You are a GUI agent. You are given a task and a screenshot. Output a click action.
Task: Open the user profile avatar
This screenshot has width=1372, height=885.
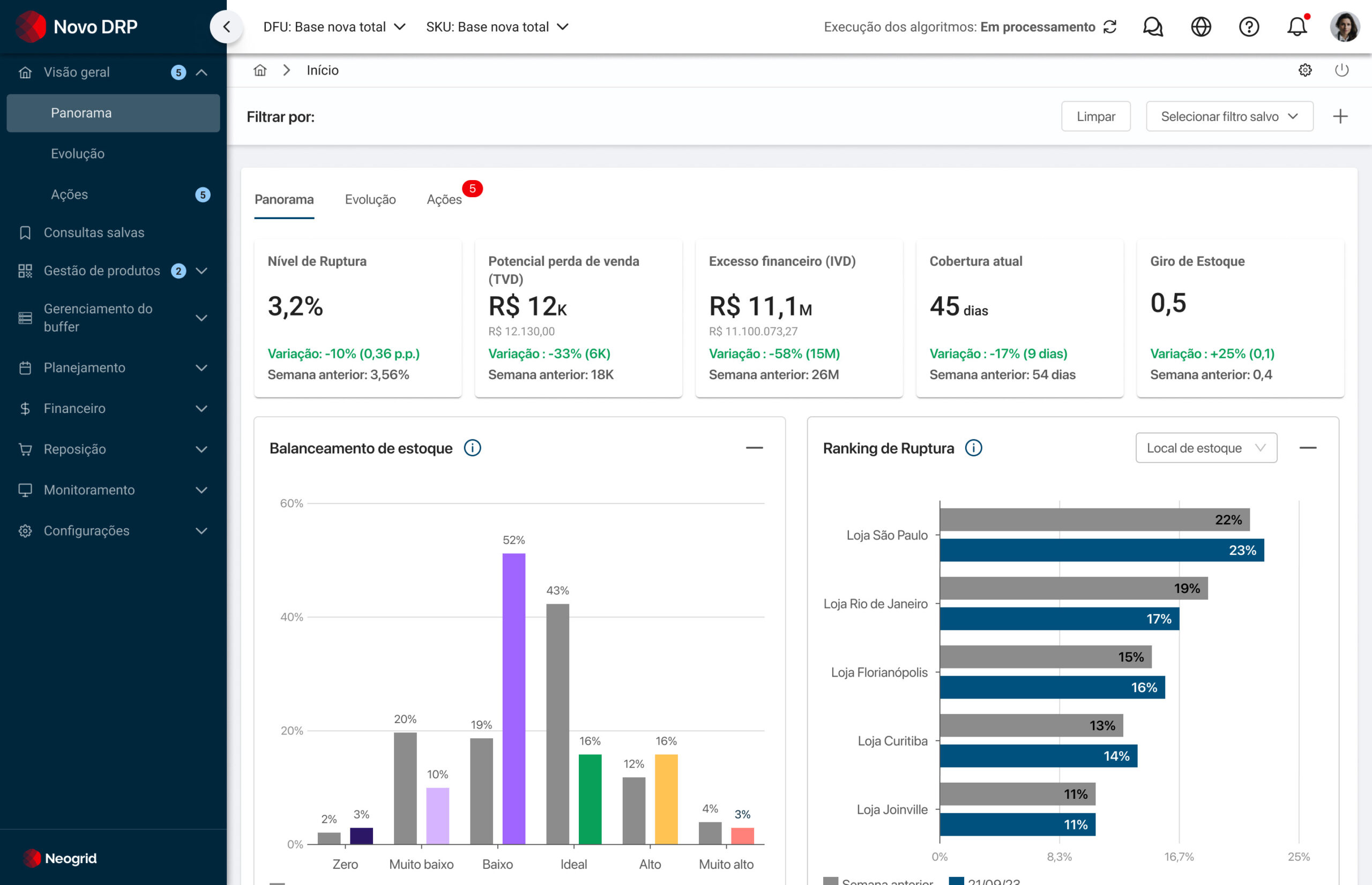tap(1345, 26)
